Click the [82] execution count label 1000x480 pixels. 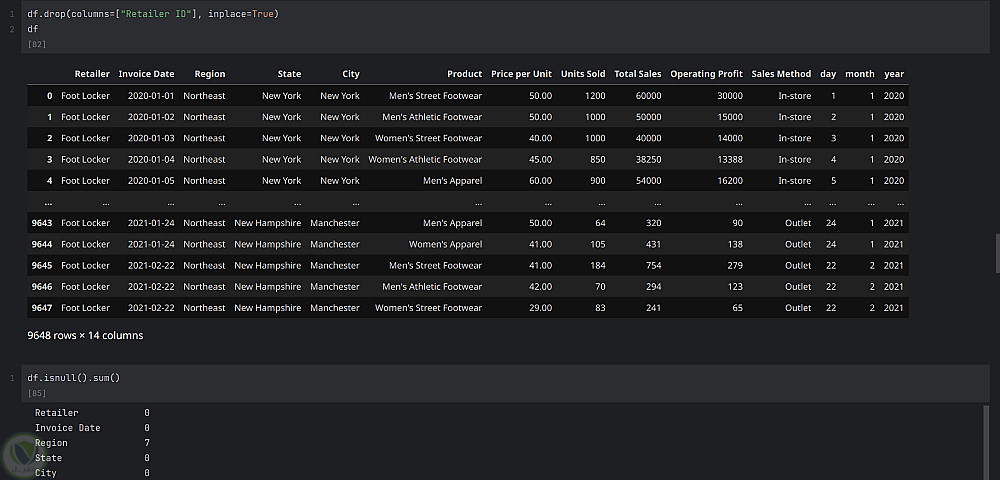point(37,44)
